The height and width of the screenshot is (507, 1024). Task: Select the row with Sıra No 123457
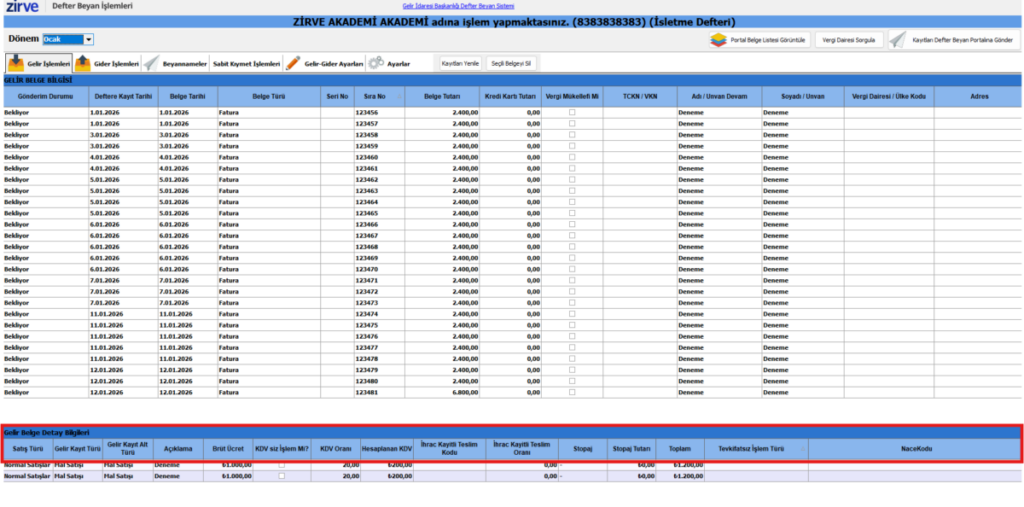tap(513, 123)
